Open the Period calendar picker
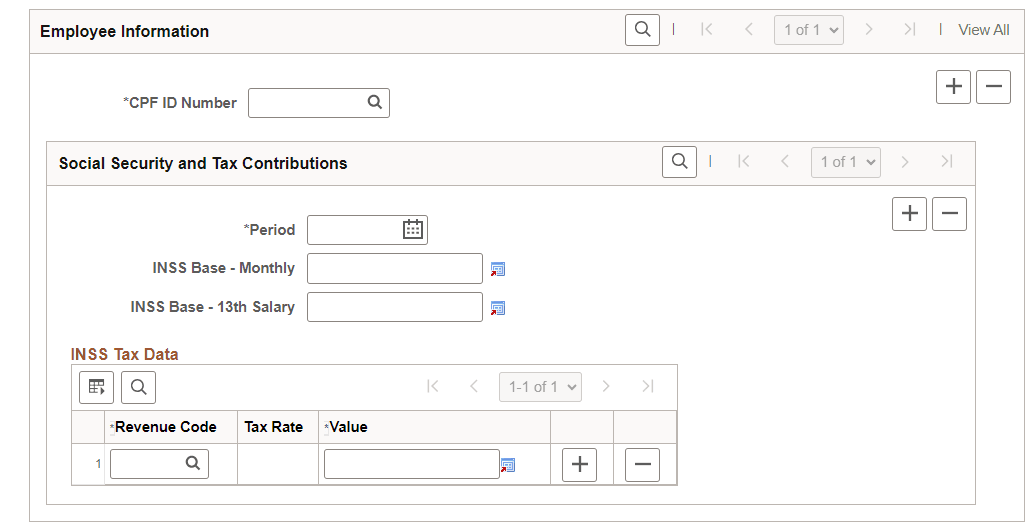 click(x=413, y=230)
